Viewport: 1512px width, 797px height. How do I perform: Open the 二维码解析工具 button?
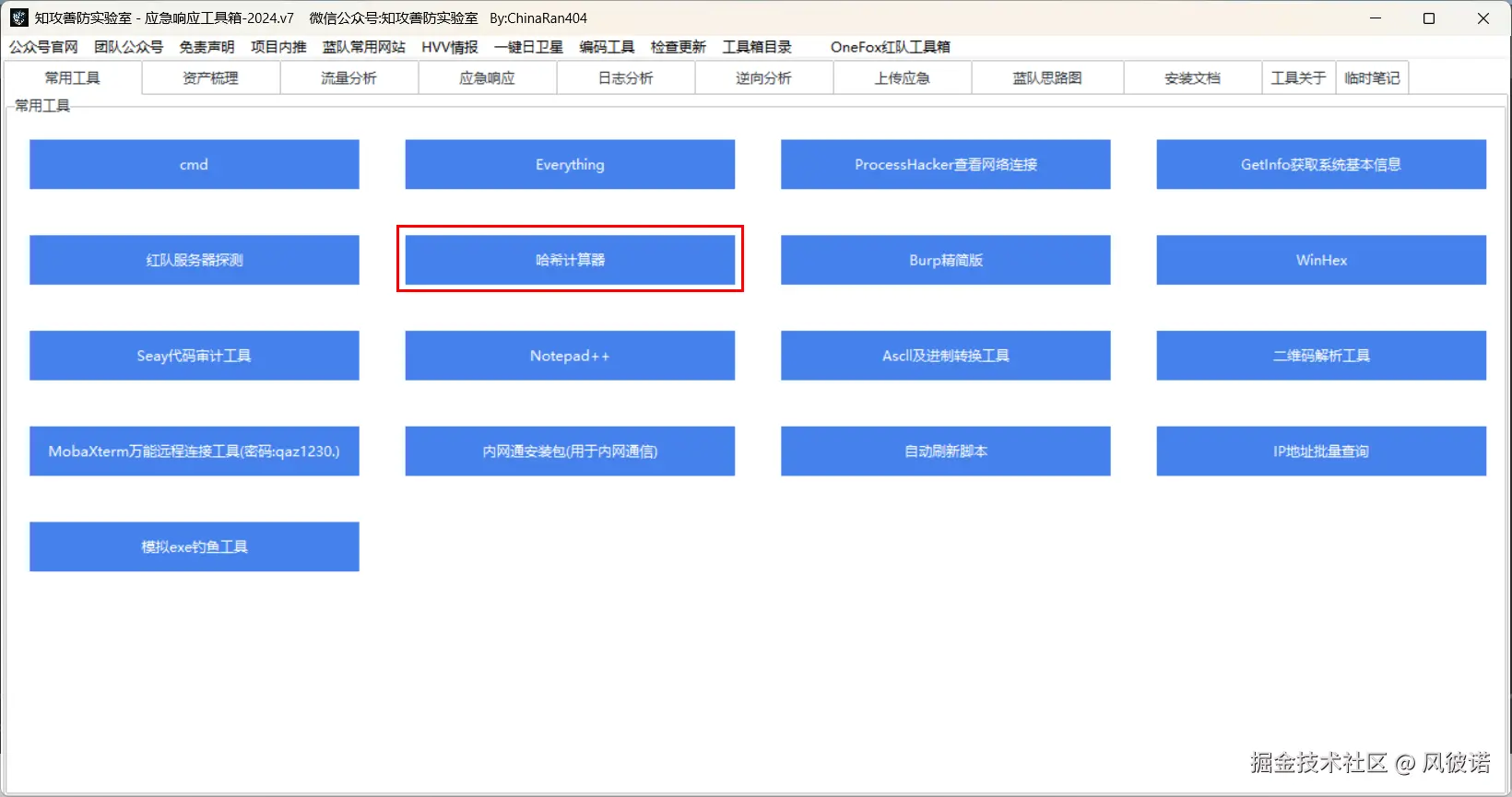click(1321, 356)
